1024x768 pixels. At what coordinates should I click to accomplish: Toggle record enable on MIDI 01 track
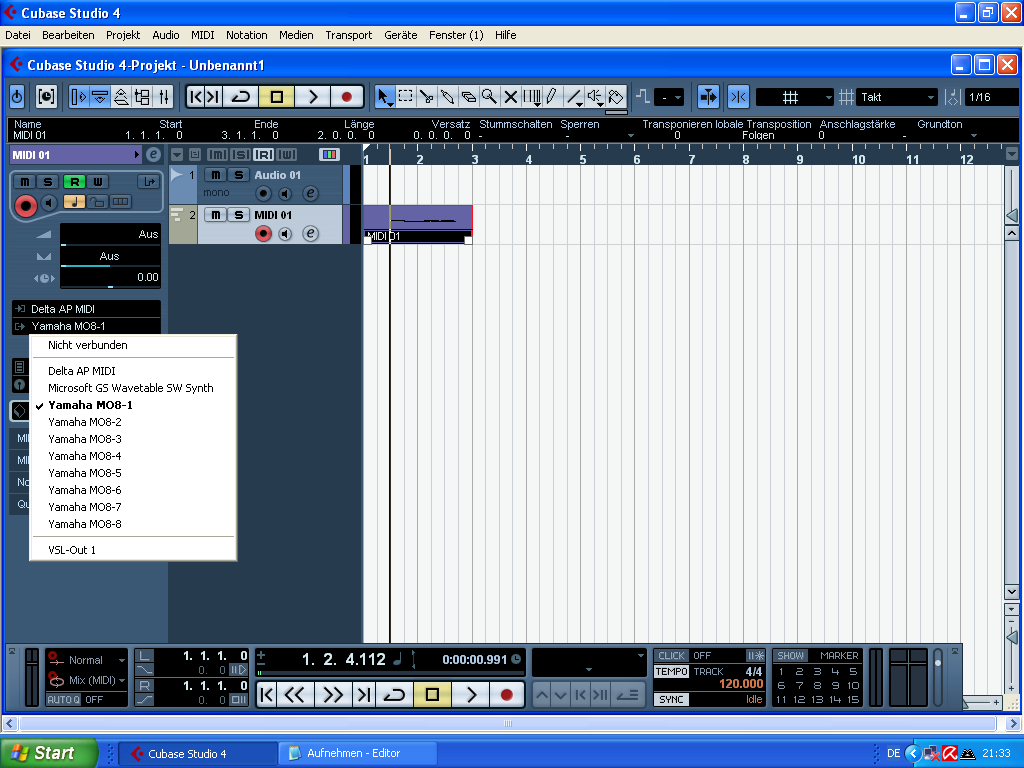pyautogui.click(x=263, y=233)
